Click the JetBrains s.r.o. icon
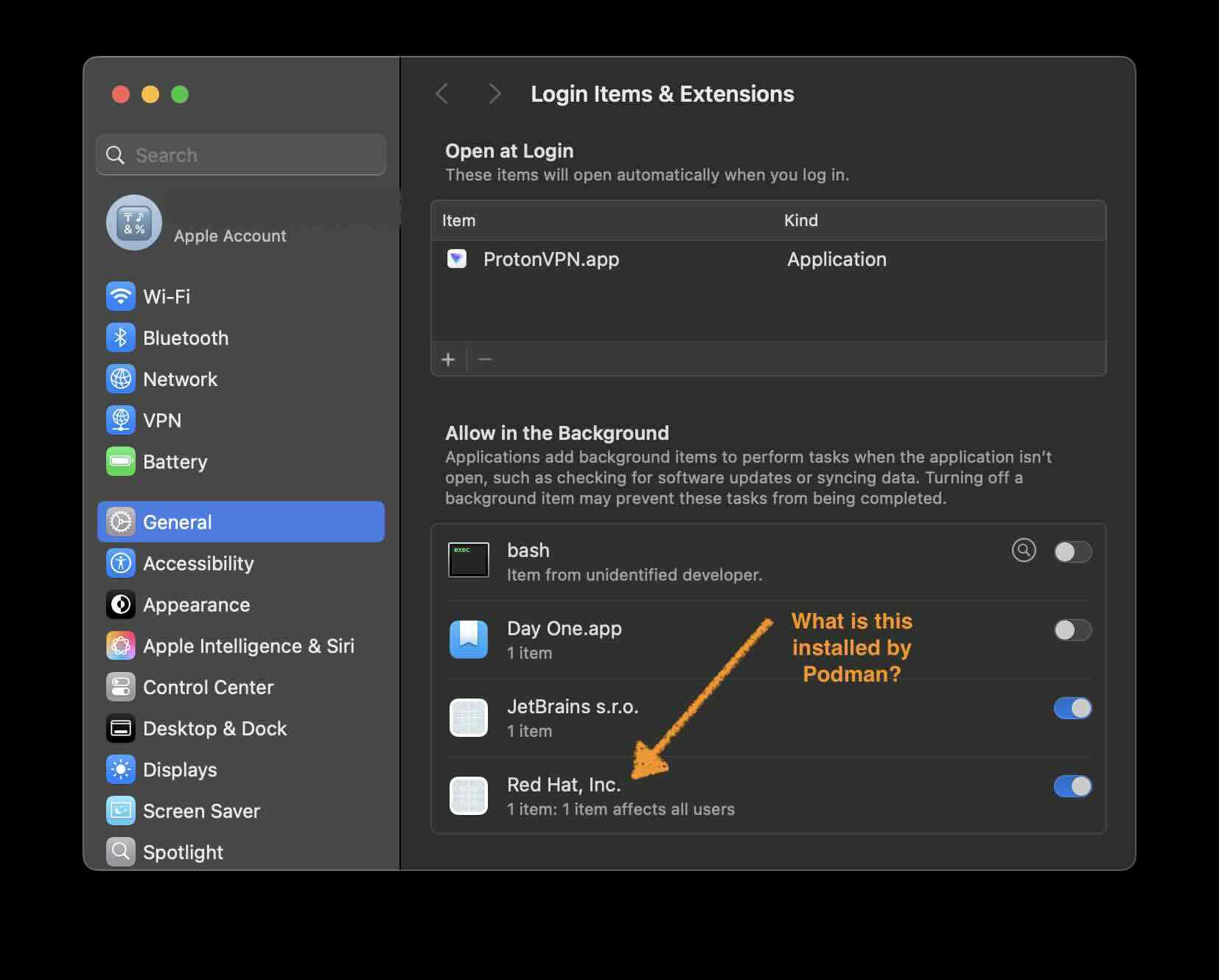Screen dimensions: 1219x980 coord(469,717)
